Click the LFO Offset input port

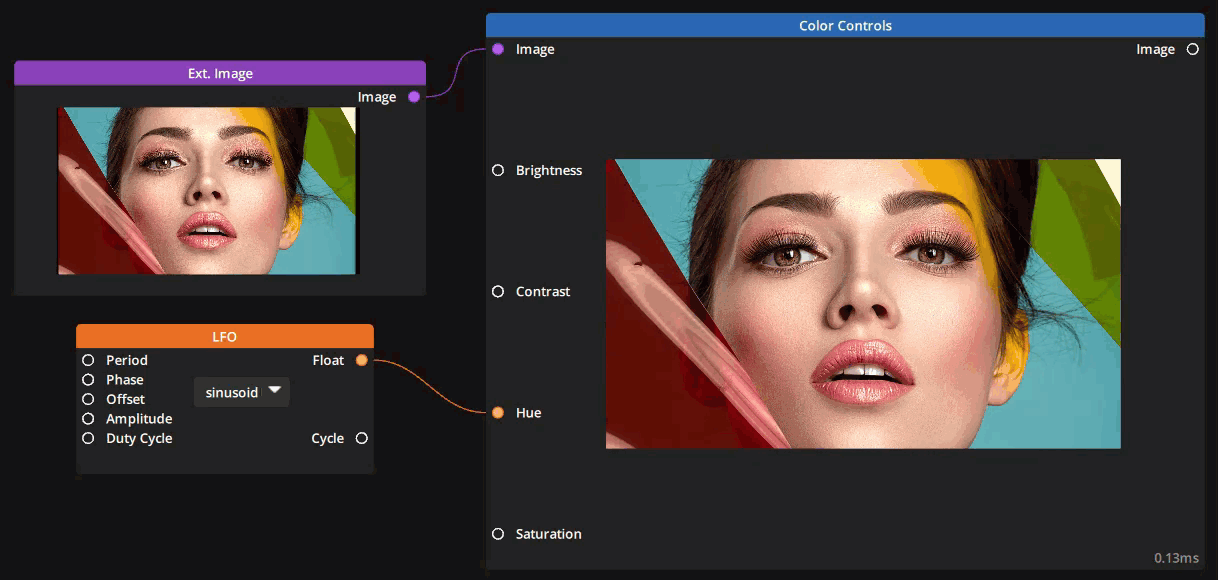[x=88, y=399]
